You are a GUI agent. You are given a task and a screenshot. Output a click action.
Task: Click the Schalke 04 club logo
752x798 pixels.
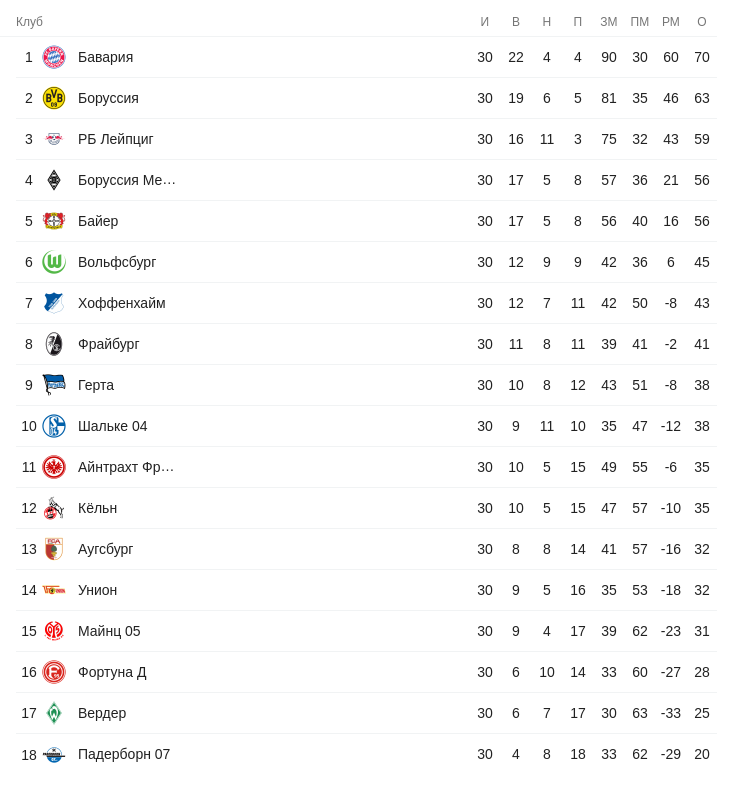point(54,426)
